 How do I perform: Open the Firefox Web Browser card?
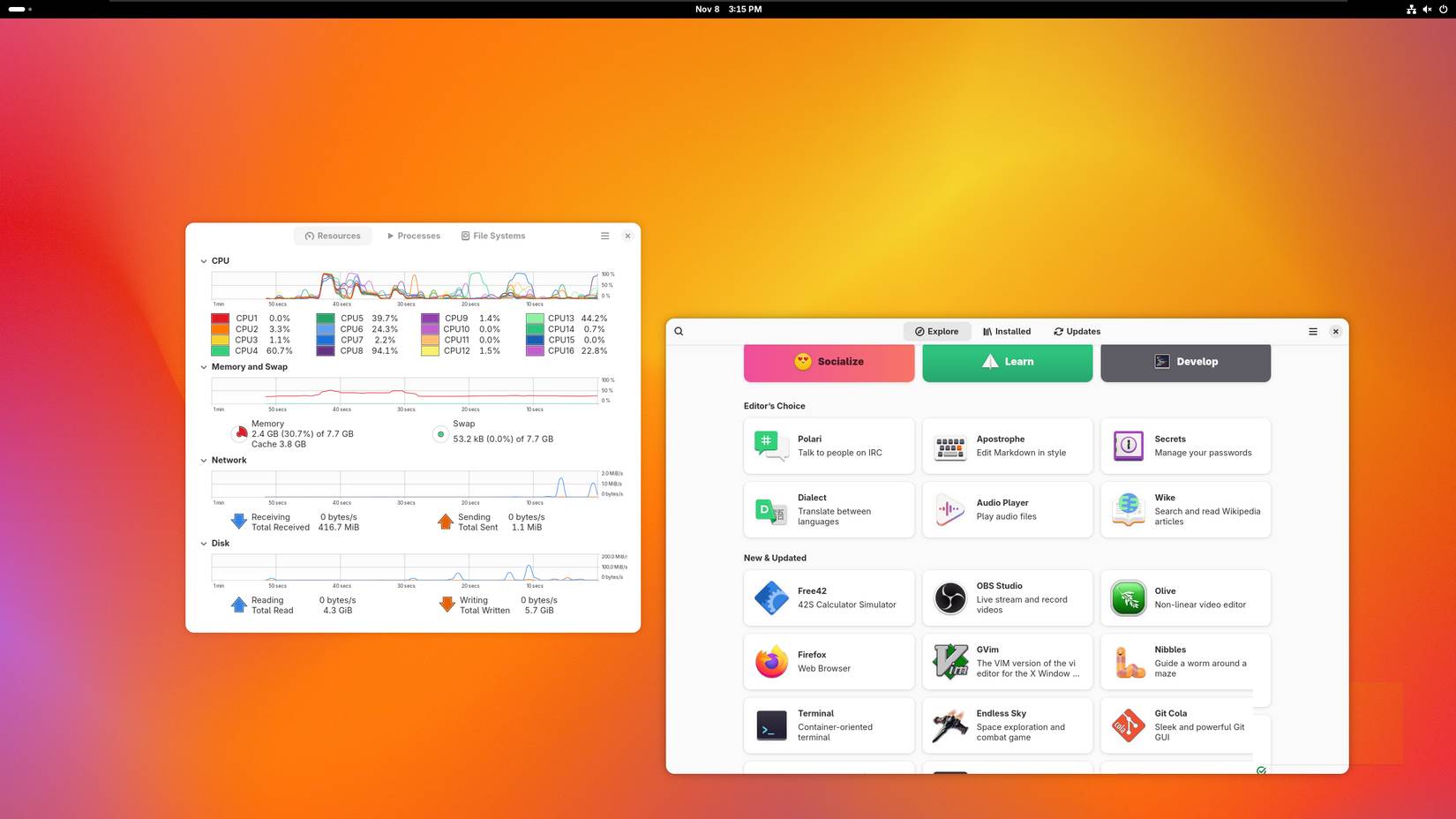point(829,661)
